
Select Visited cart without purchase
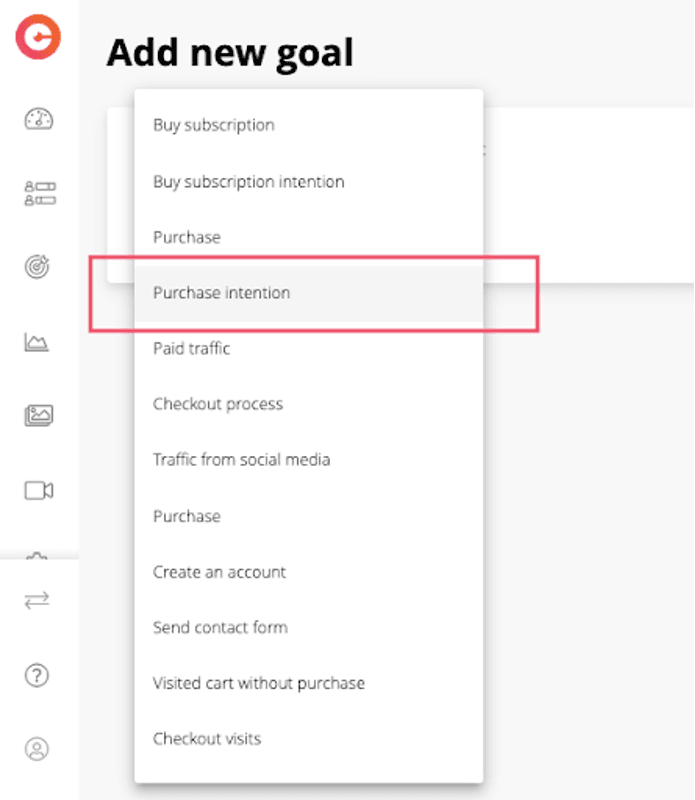(x=309, y=683)
